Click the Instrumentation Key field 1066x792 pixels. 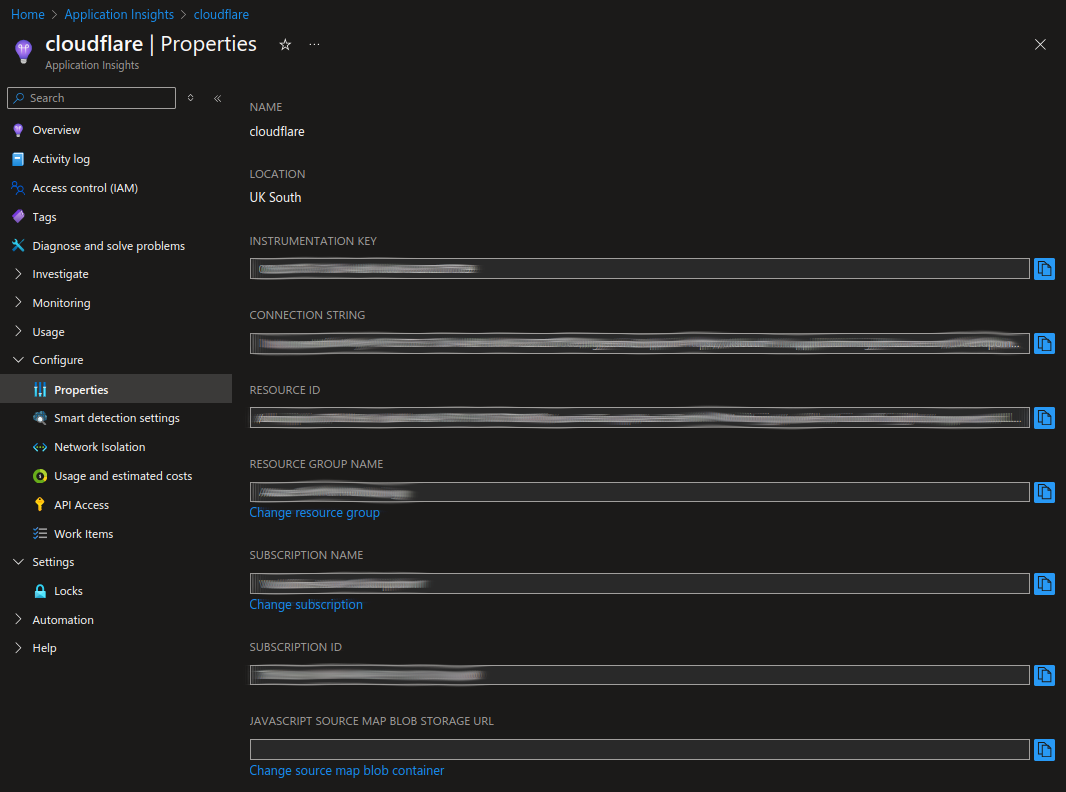[x=639, y=269]
